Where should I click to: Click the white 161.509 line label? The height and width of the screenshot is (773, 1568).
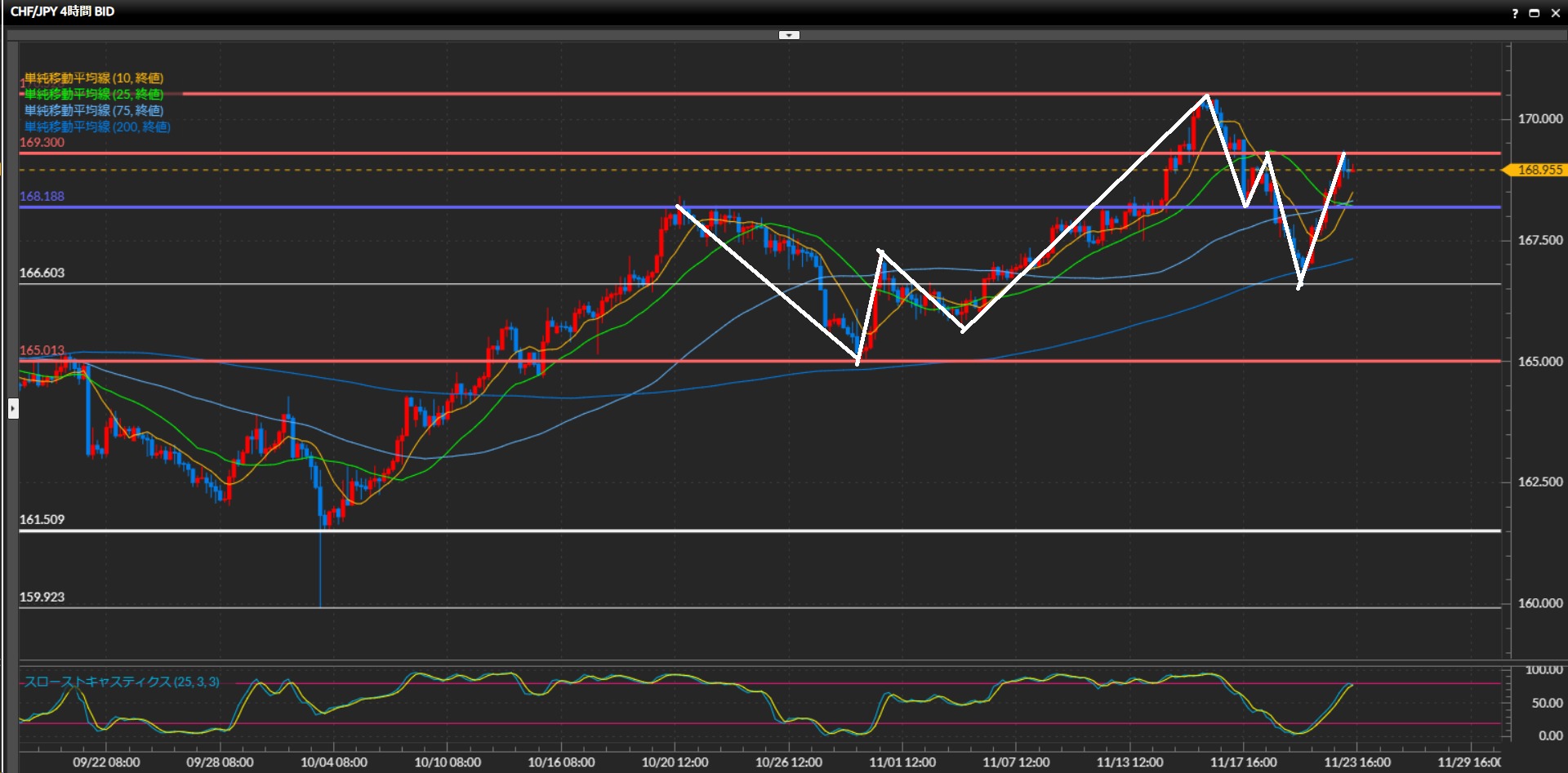pos(42,520)
